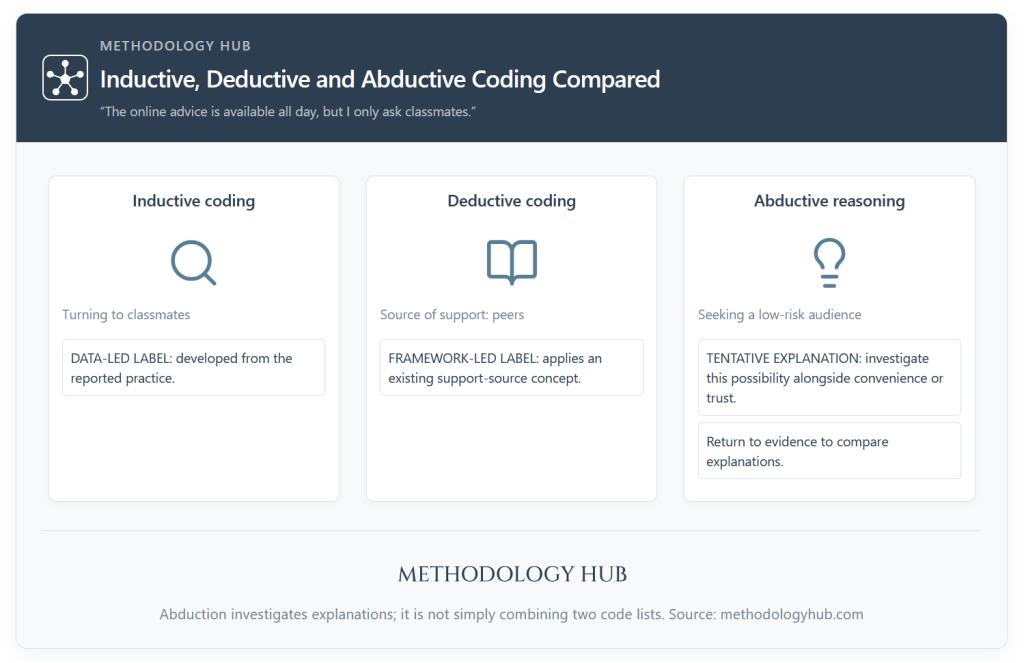Click the network hub logo icon

click(x=65, y=78)
